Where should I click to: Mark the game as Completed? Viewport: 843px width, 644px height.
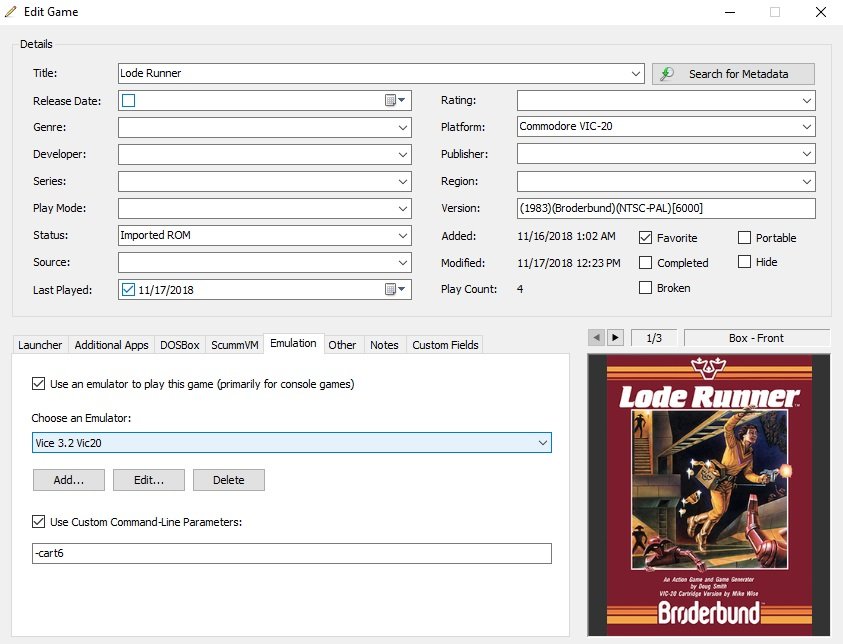tap(645, 262)
